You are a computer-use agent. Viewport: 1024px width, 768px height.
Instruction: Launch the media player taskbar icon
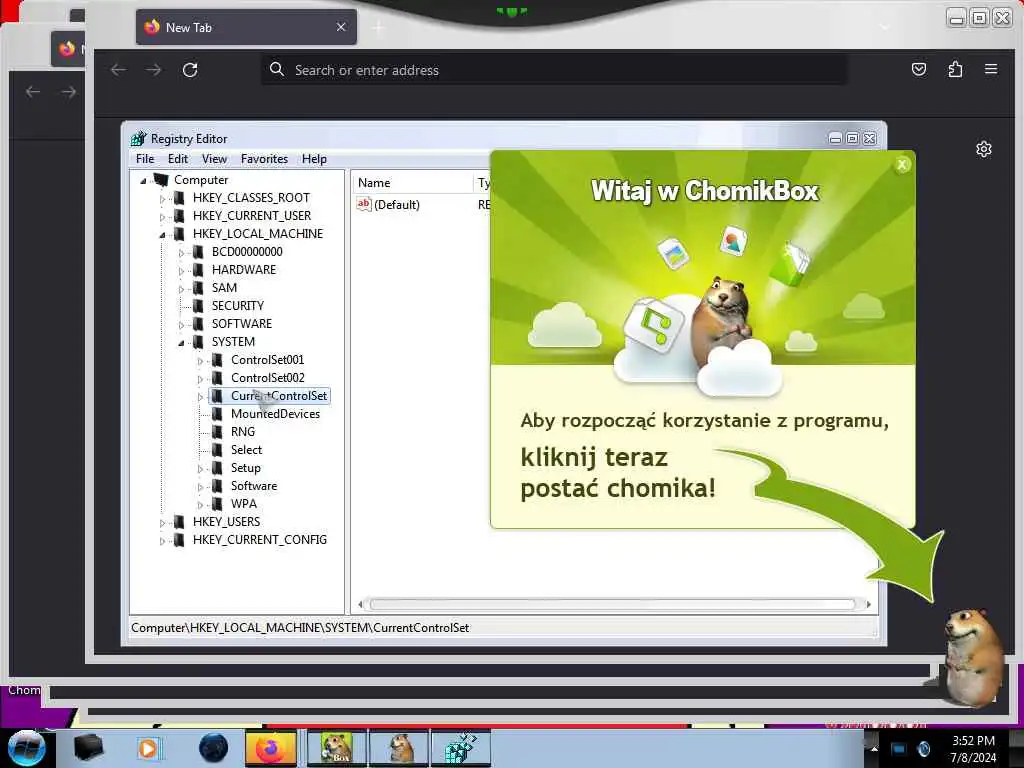tap(148, 748)
